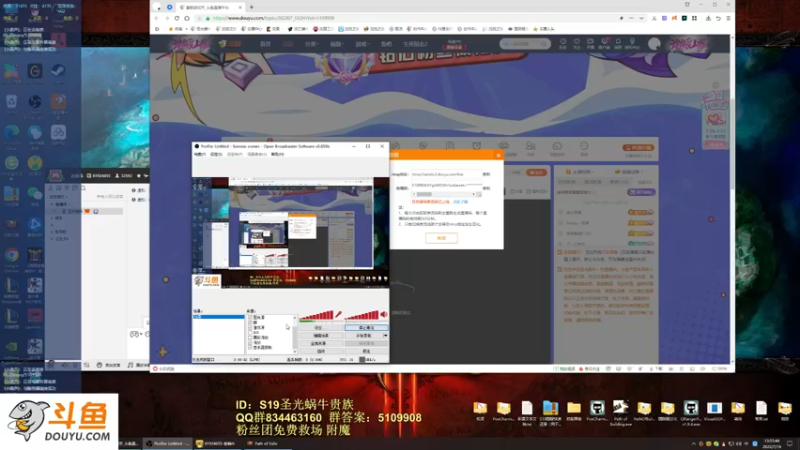Select the highlighted scene in the OBS scenes list

pos(218,317)
